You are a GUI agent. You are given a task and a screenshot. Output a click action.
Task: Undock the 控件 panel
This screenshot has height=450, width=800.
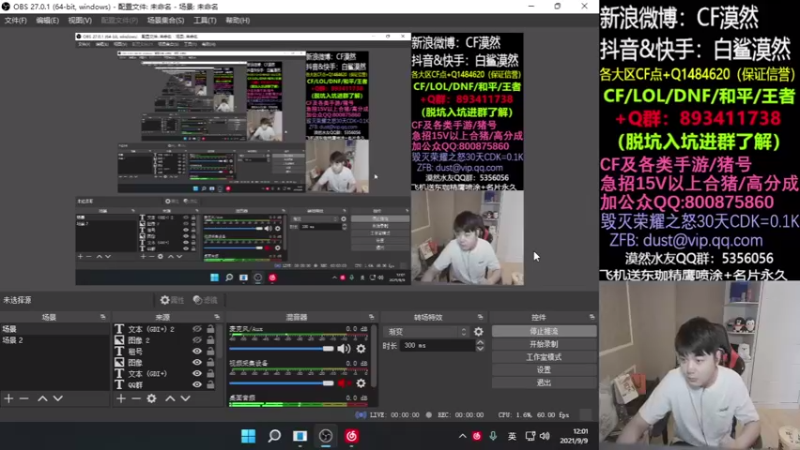pos(592,317)
